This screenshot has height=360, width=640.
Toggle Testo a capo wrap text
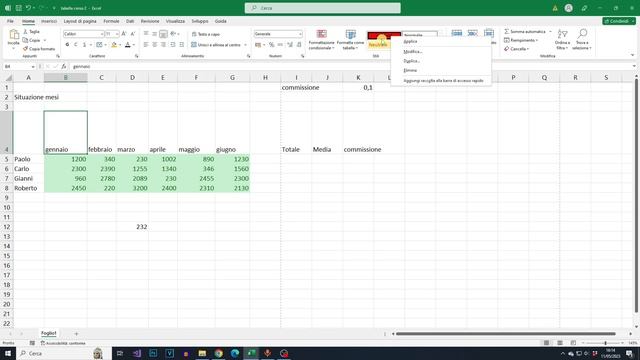pos(206,34)
